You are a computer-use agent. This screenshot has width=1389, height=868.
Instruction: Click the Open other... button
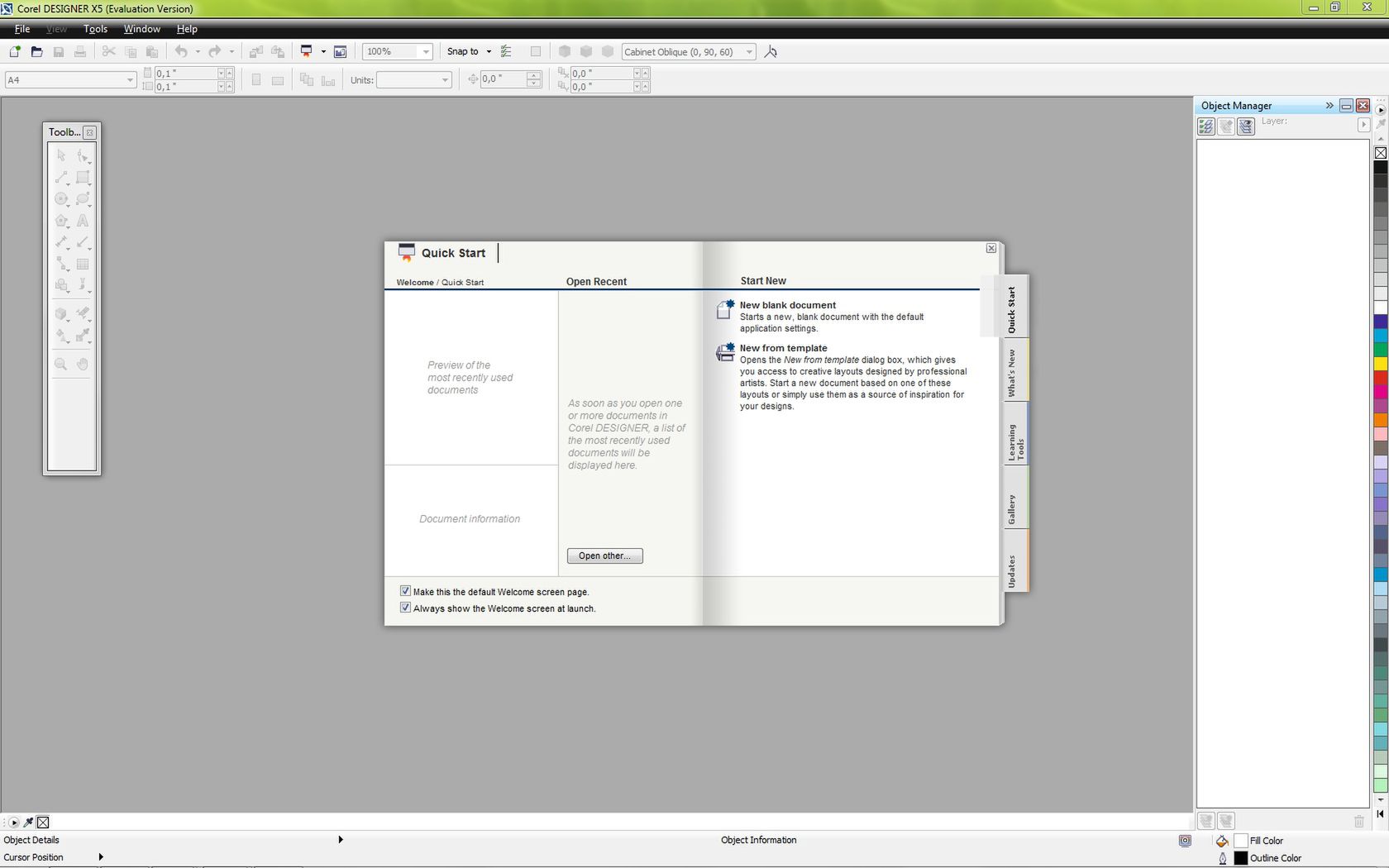pyautogui.click(x=604, y=556)
